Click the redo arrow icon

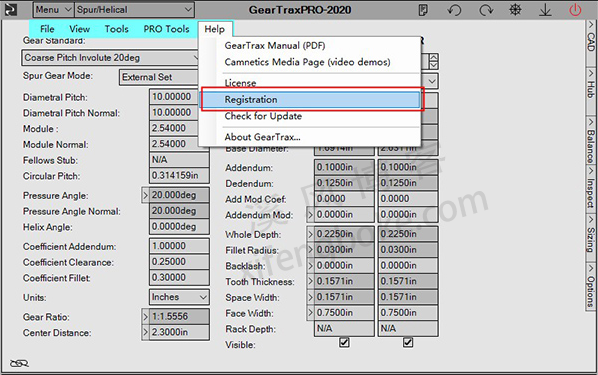486,10
